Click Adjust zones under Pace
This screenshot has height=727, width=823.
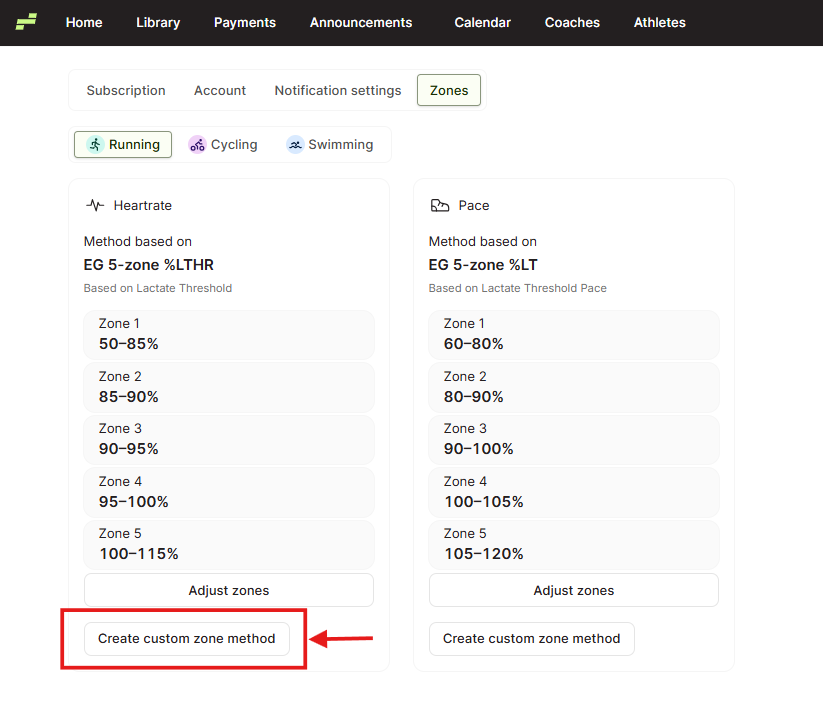574,590
